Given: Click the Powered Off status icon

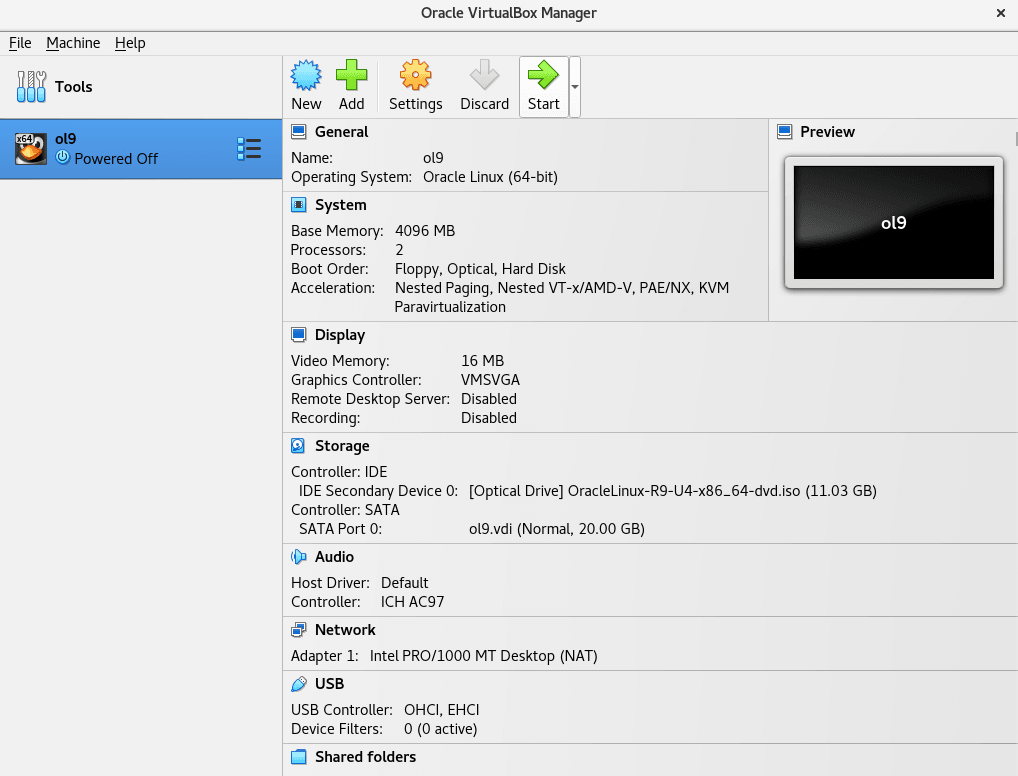Looking at the screenshot, I should click(x=62, y=157).
